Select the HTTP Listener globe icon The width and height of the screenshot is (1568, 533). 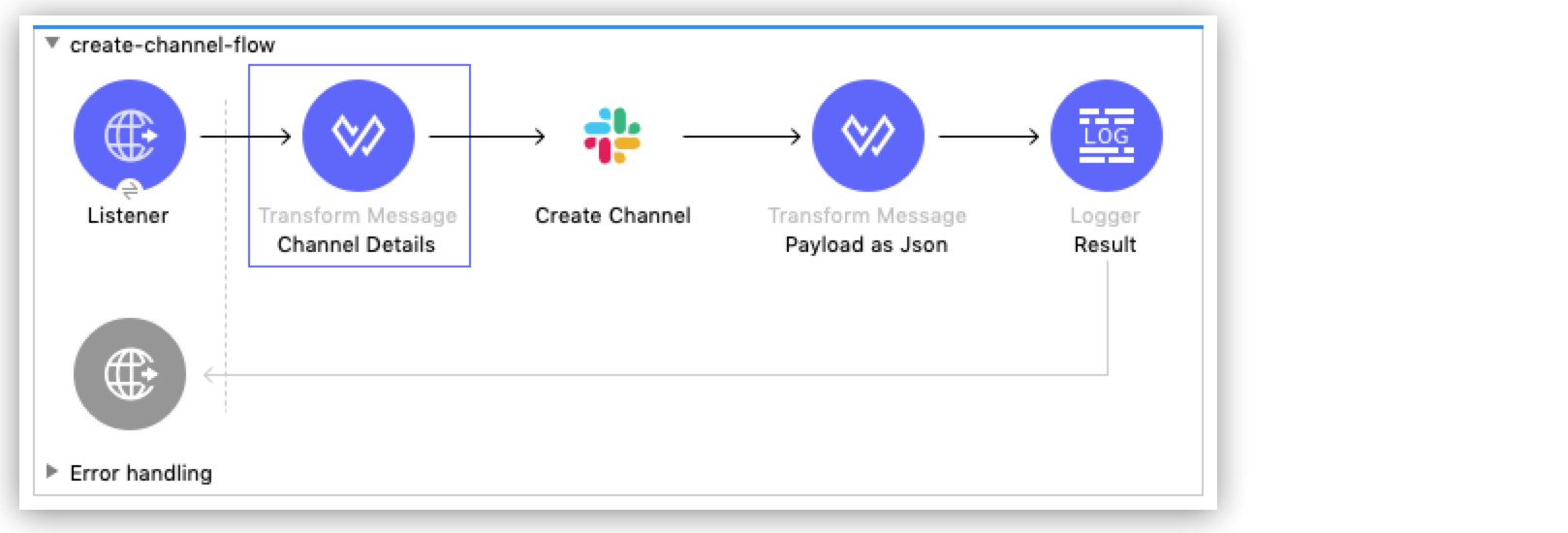point(129,135)
